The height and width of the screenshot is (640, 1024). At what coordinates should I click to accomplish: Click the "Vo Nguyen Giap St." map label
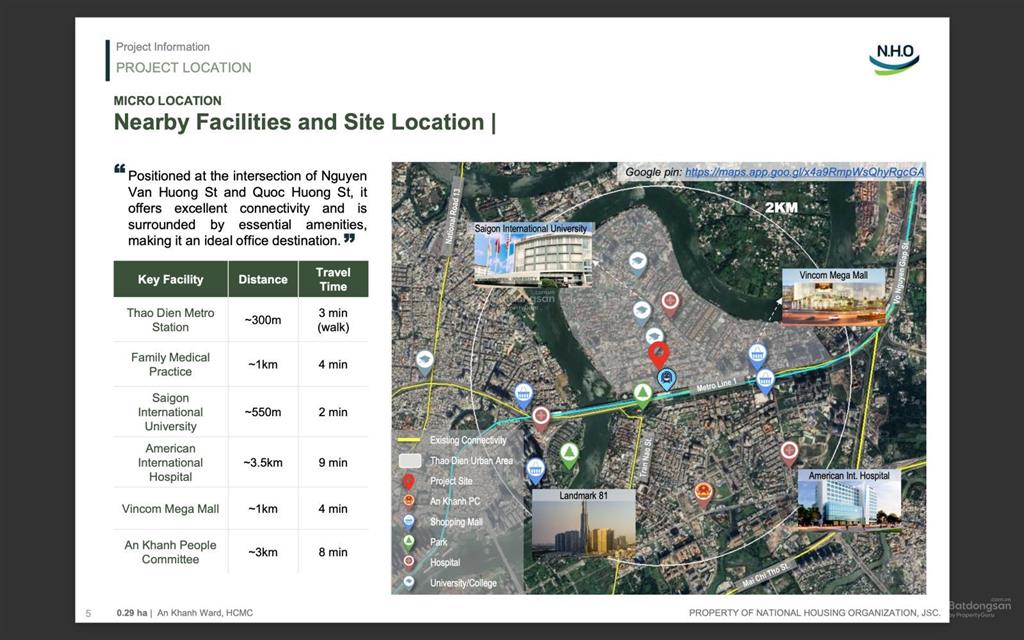[x=902, y=272]
